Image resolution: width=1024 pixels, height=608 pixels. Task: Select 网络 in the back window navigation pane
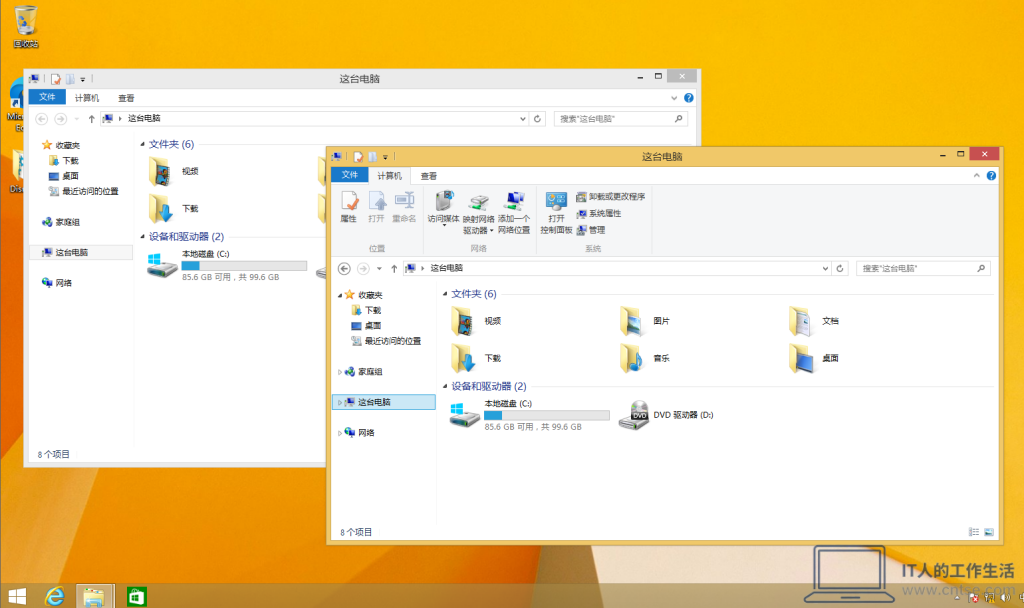pos(57,283)
